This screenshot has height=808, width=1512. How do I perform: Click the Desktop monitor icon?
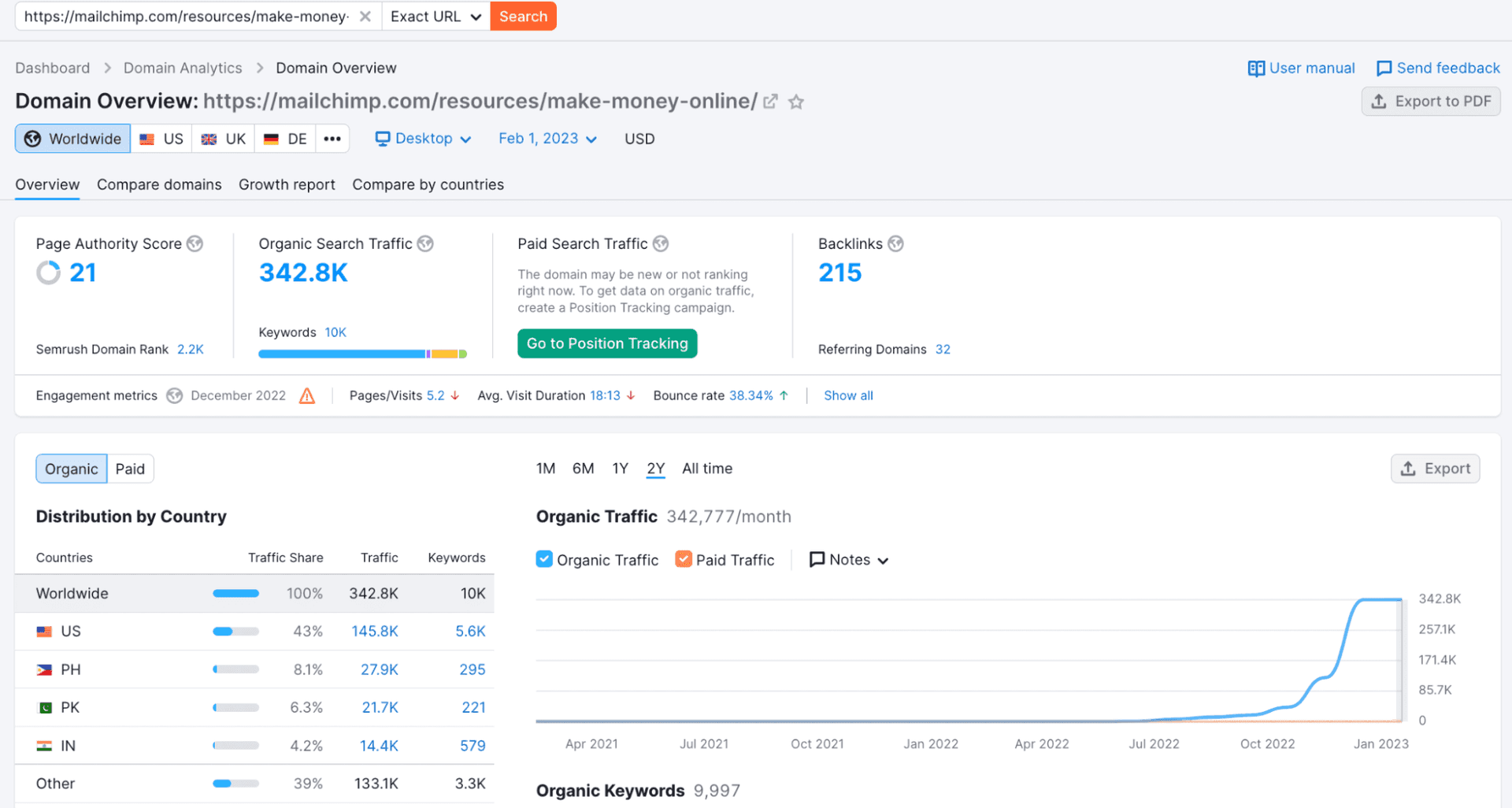tap(383, 139)
